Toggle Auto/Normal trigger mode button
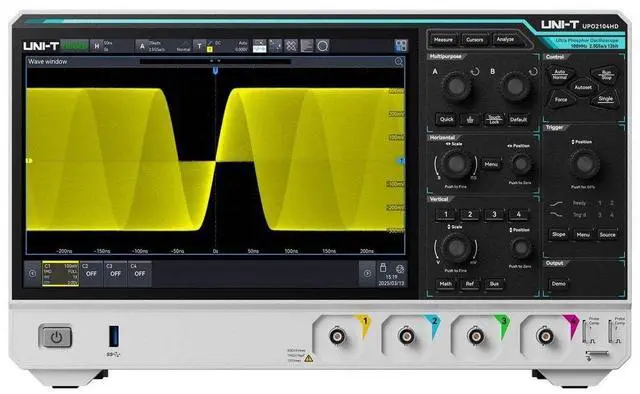Screen dimensions: 640x394 point(560,75)
